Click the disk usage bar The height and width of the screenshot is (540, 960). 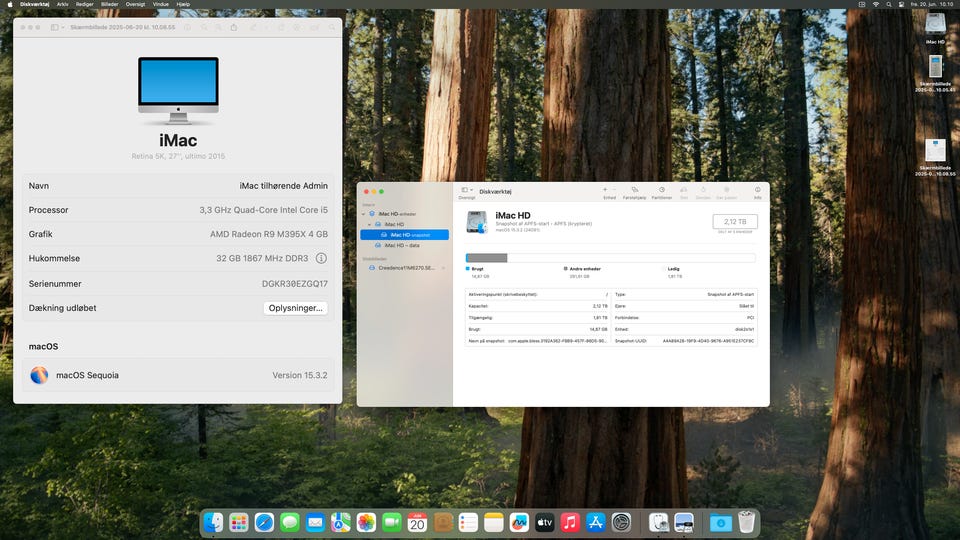[610, 258]
